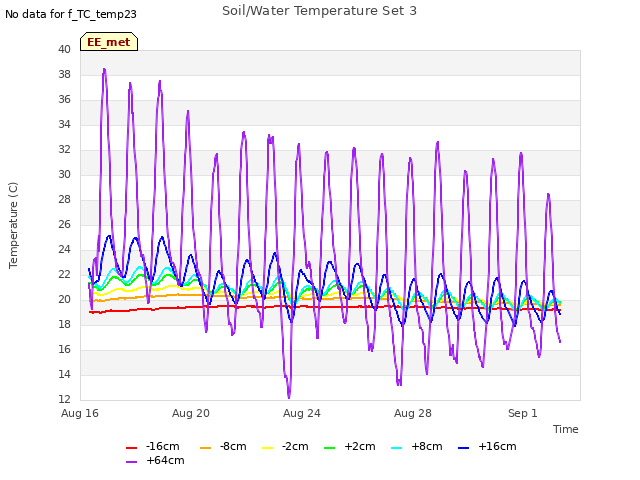Click the 38 y-axis tick label

coord(64,74)
